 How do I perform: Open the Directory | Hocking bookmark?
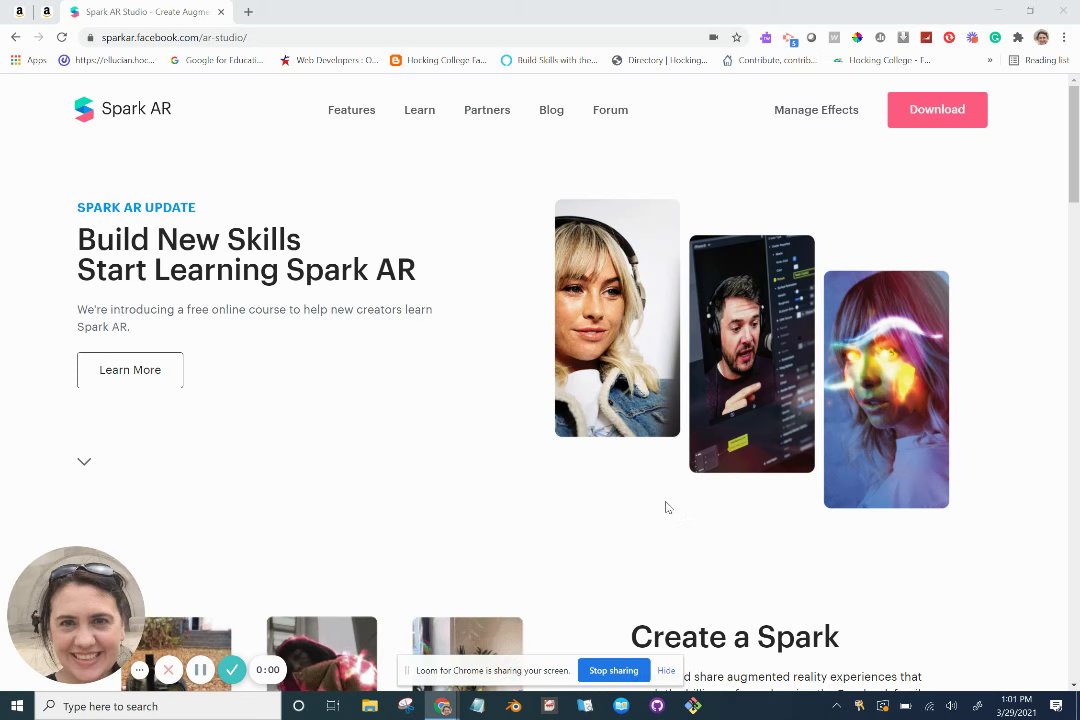tap(660, 60)
